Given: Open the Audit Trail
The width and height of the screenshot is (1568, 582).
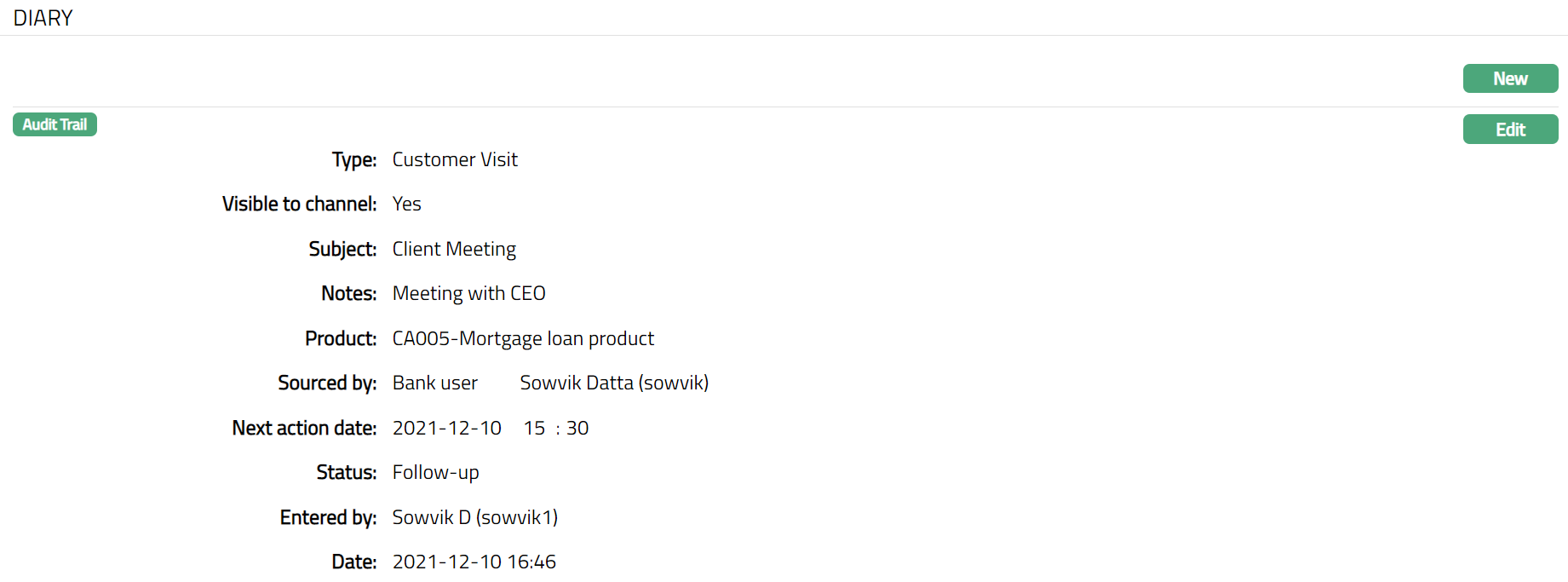Looking at the screenshot, I should tap(55, 124).
